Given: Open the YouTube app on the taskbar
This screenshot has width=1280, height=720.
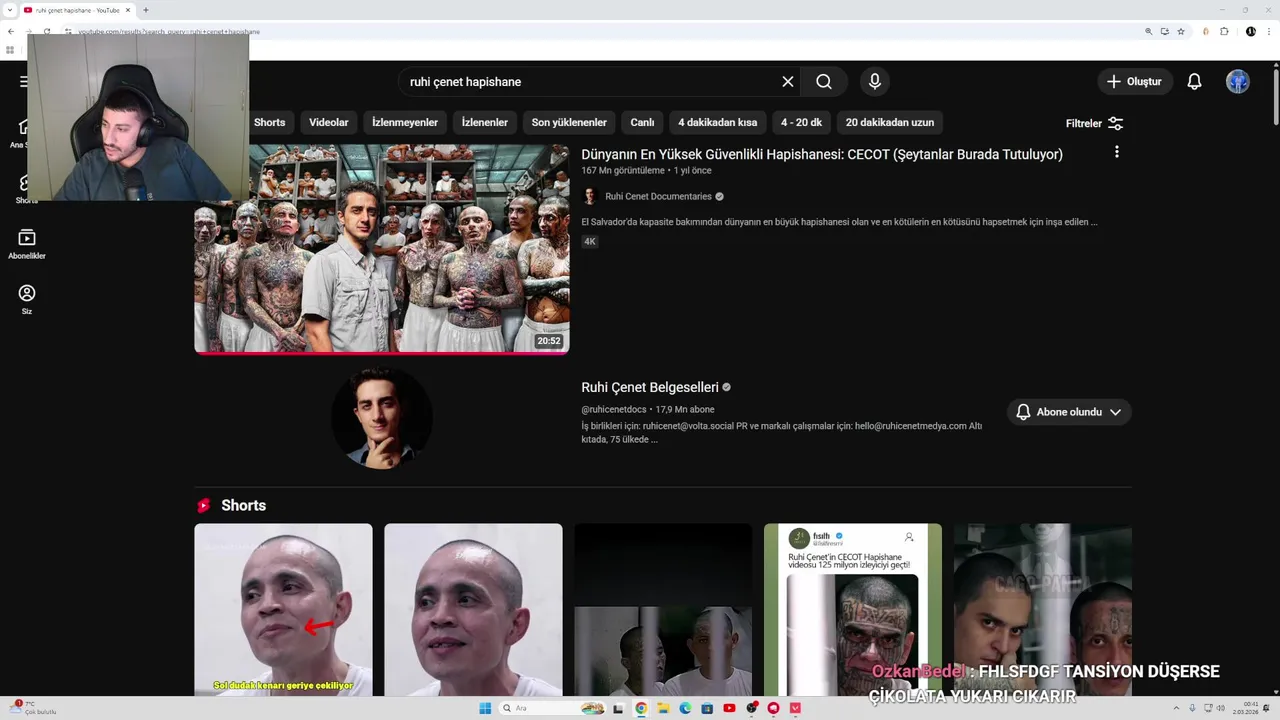Looking at the screenshot, I should point(729,708).
